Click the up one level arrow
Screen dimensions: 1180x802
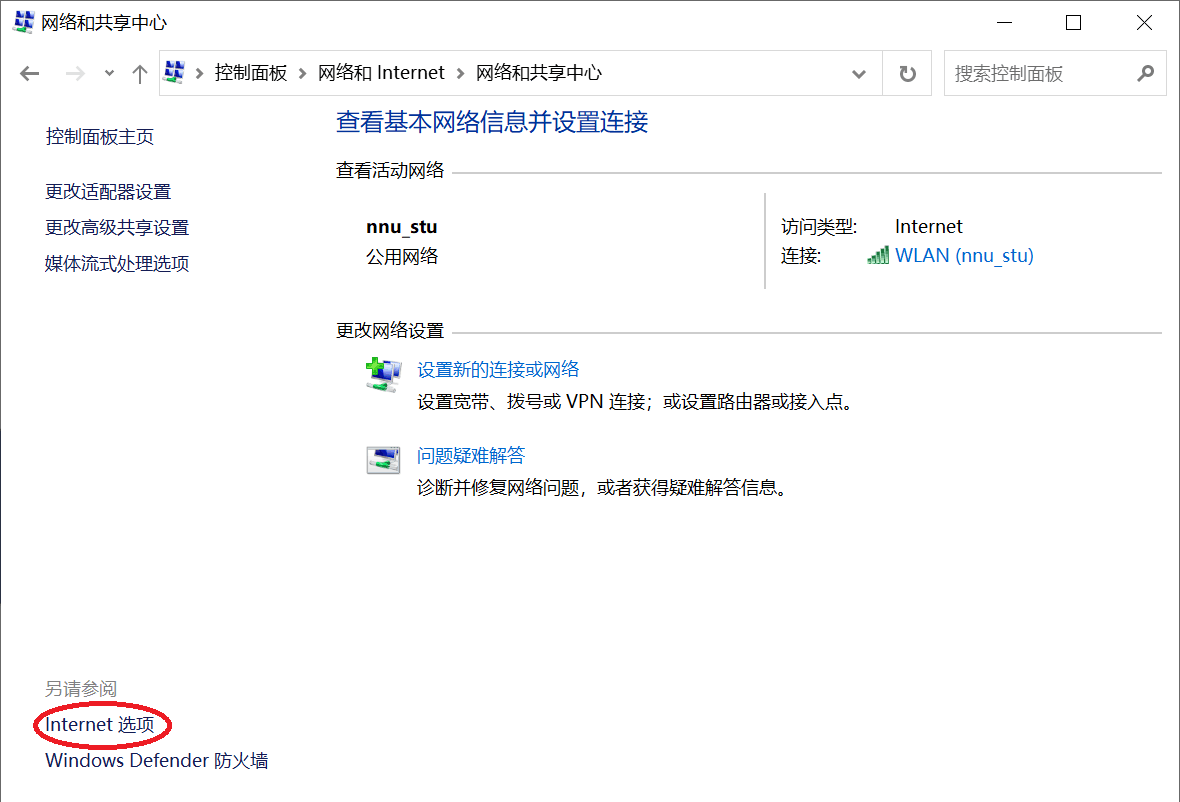[x=140, y=73]
